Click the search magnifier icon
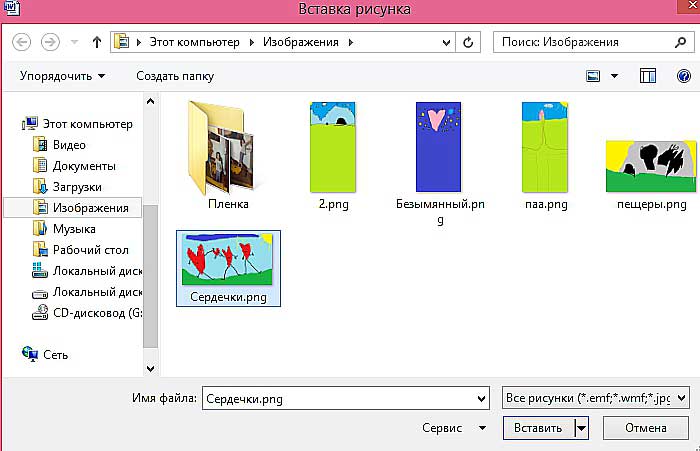The image size is (700, 451). [680, 42]
